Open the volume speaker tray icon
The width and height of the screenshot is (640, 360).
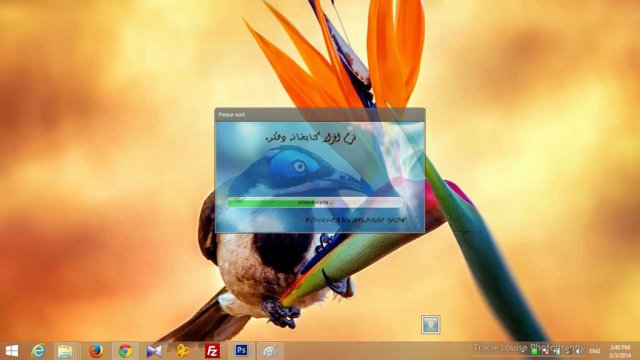578,351
